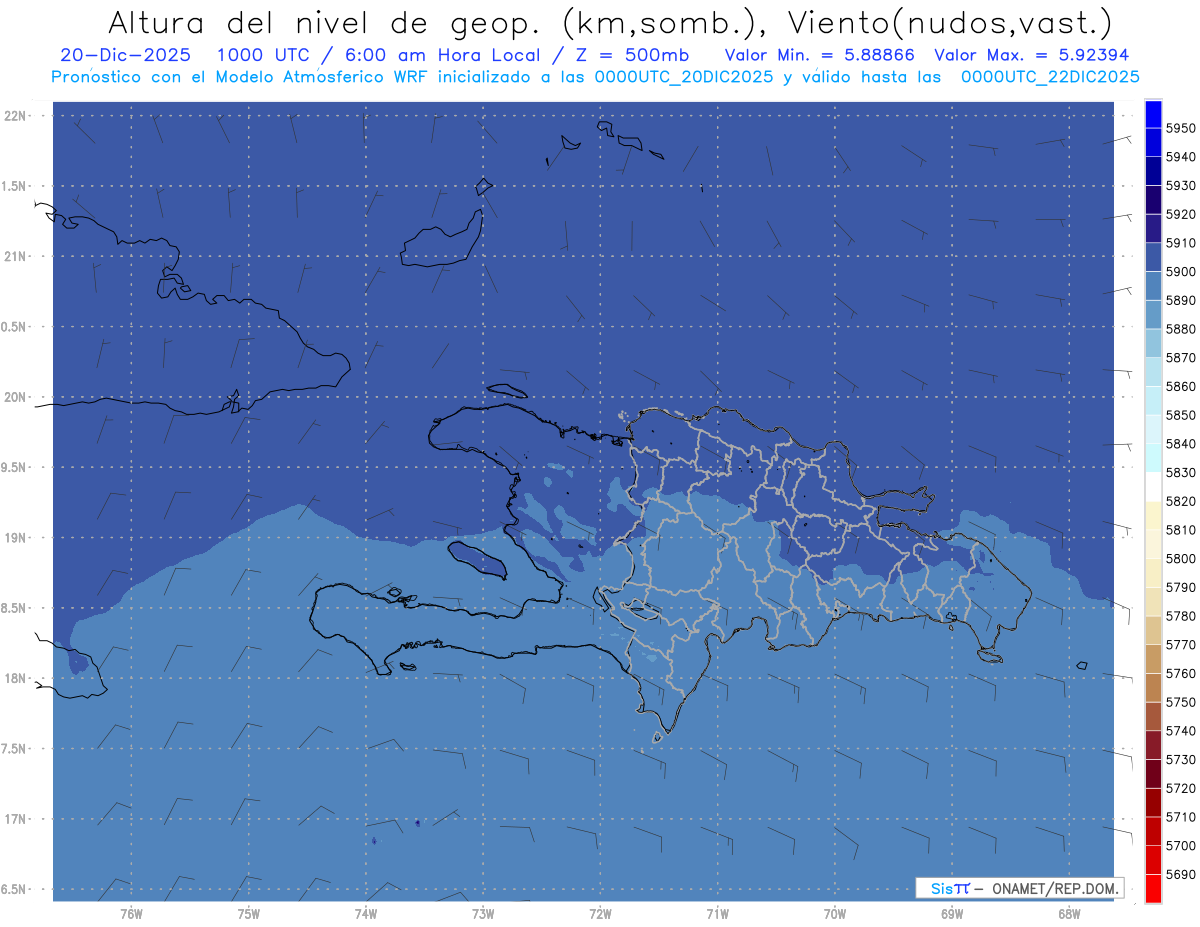Click the 5920 colorbar value
Screen dimensions: 1200x927
1180,214
